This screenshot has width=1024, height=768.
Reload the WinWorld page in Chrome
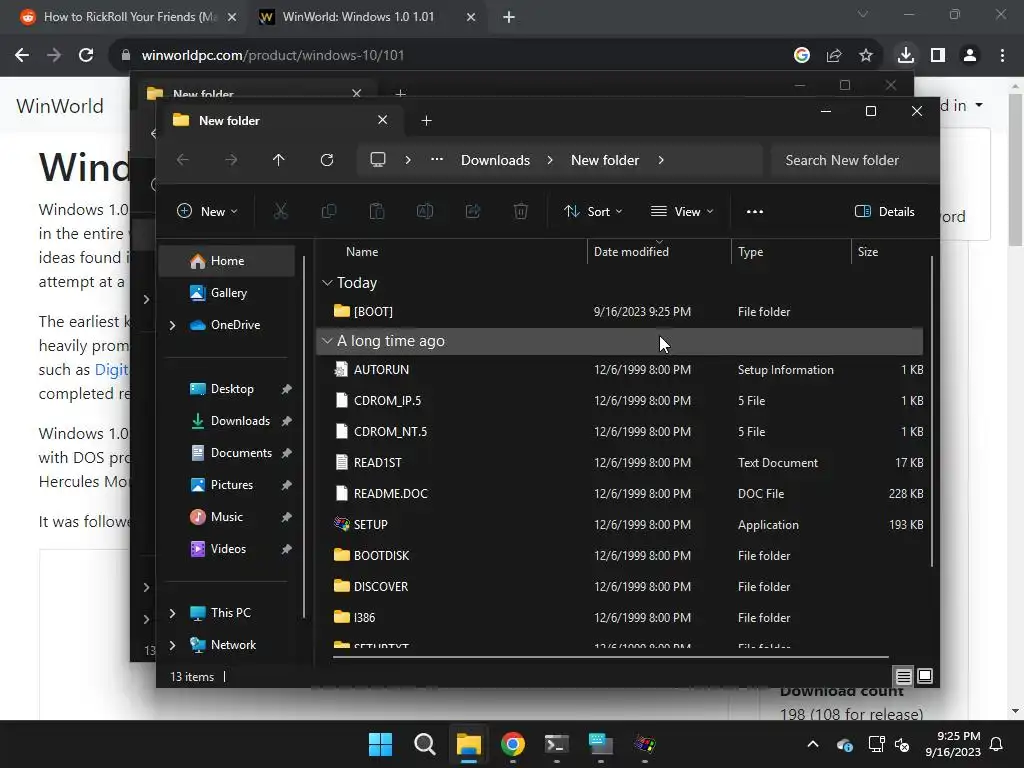(86, 55)
